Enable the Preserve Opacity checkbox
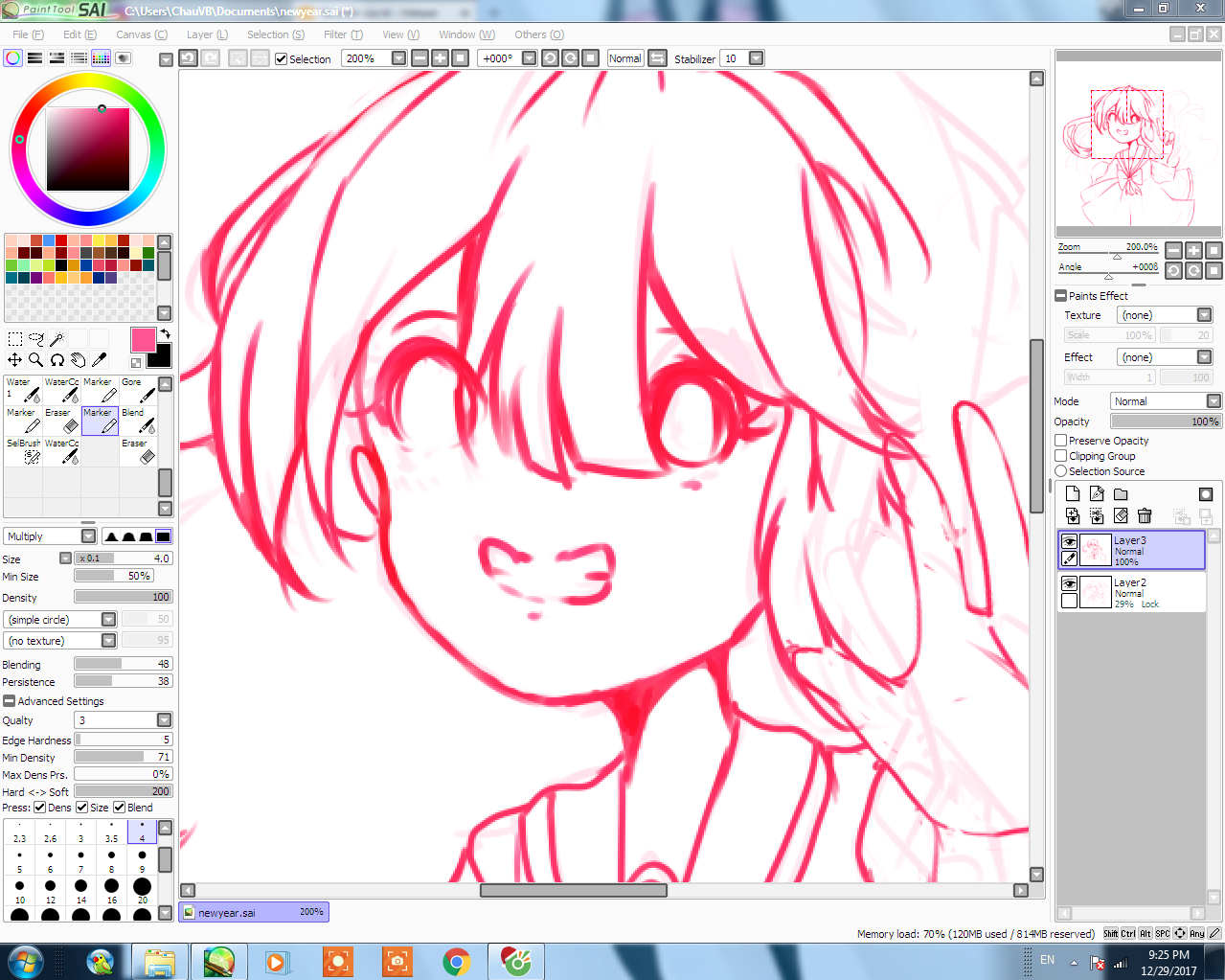 click(x=1061, y=441)
